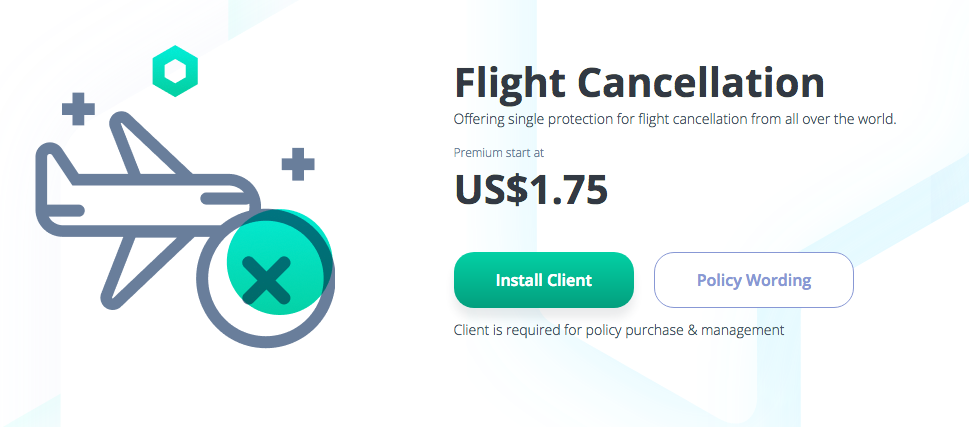Click the flight cancellation protection description text

tap(674, 120)
